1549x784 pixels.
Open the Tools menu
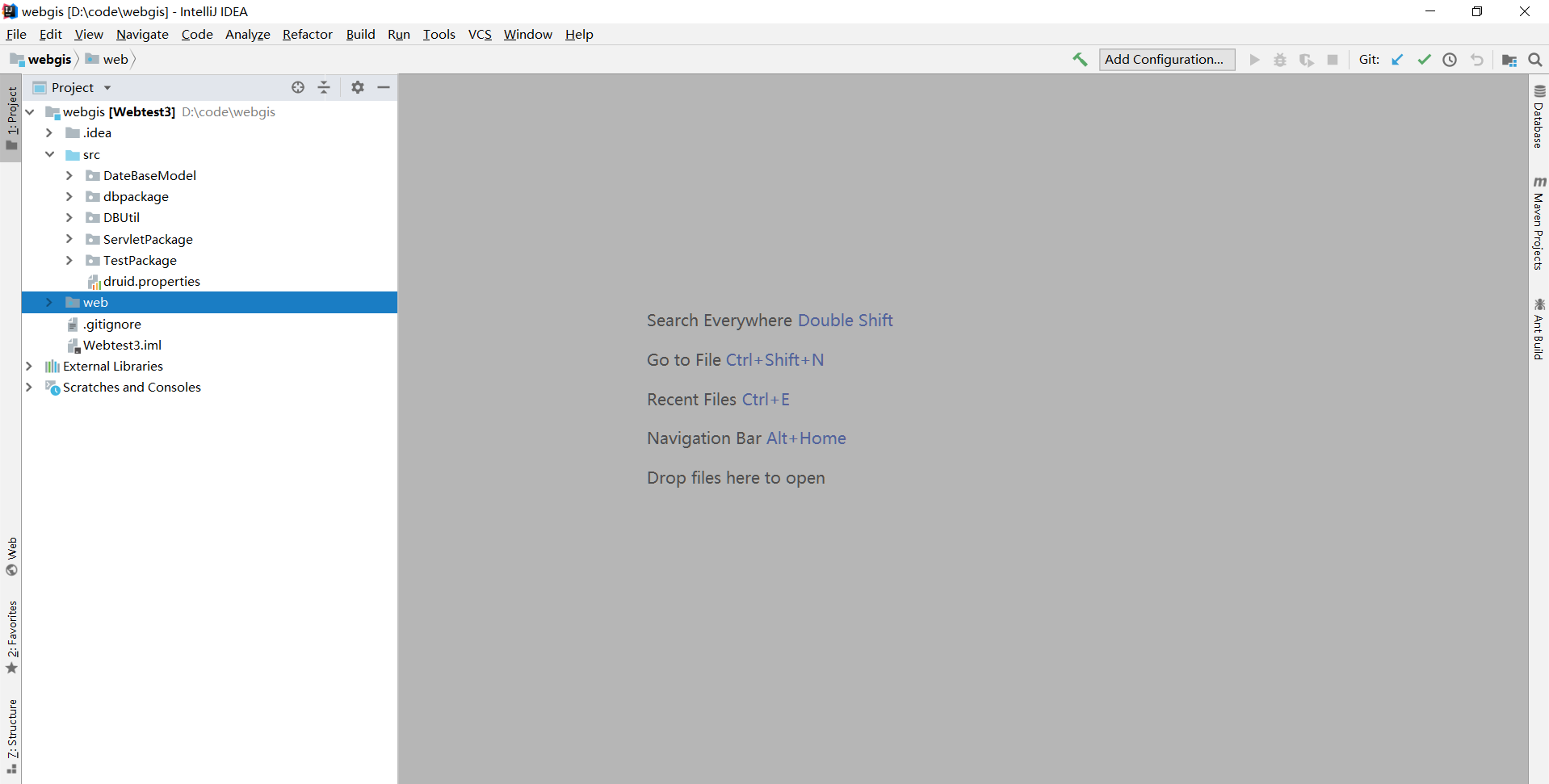[439, 35]
